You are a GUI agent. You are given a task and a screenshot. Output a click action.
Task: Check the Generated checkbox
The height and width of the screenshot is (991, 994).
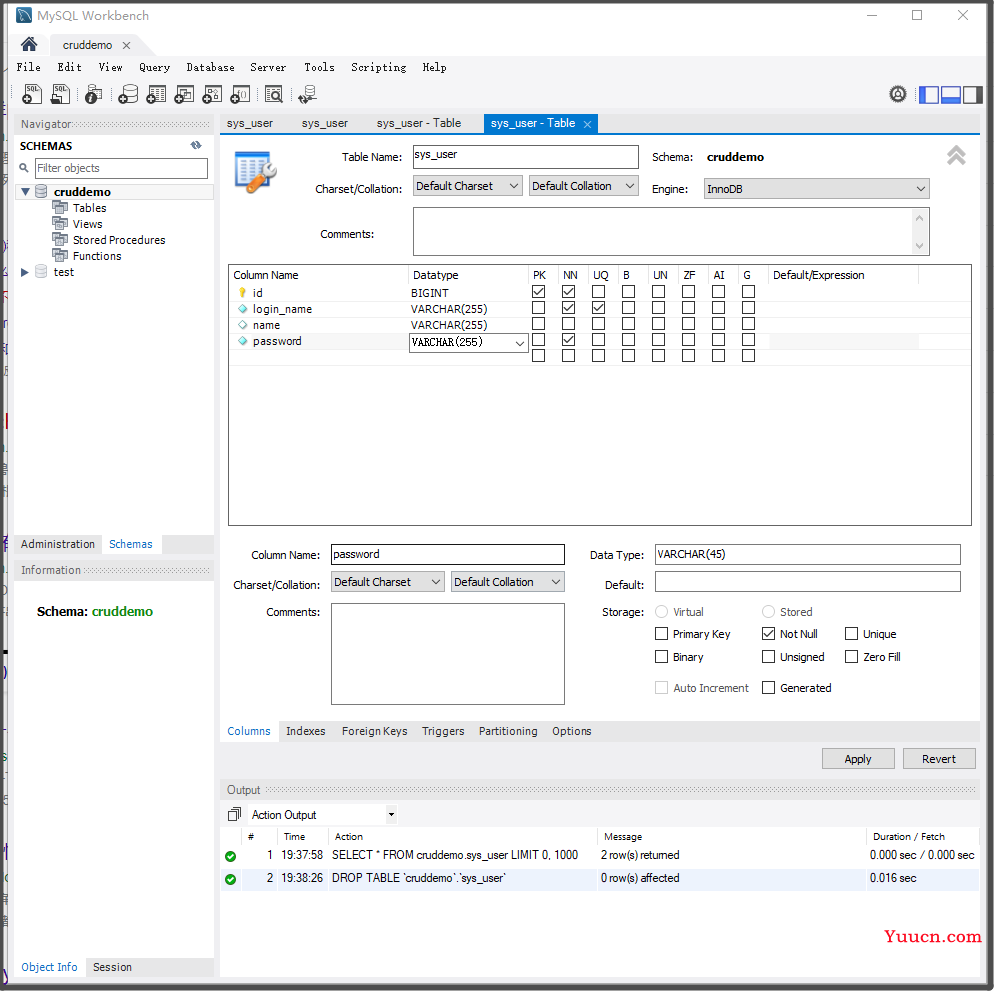tap(768, 687)
